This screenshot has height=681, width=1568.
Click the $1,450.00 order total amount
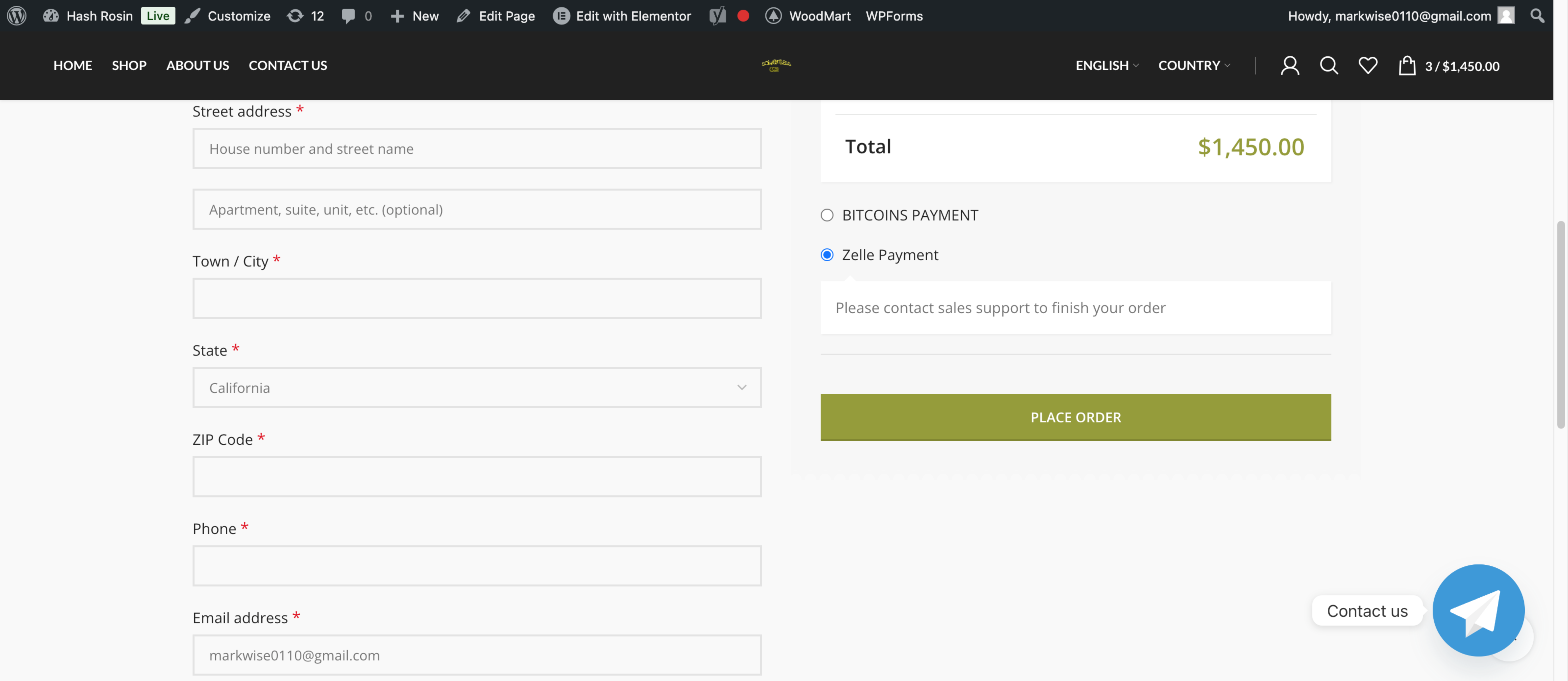pos(1251,147)
